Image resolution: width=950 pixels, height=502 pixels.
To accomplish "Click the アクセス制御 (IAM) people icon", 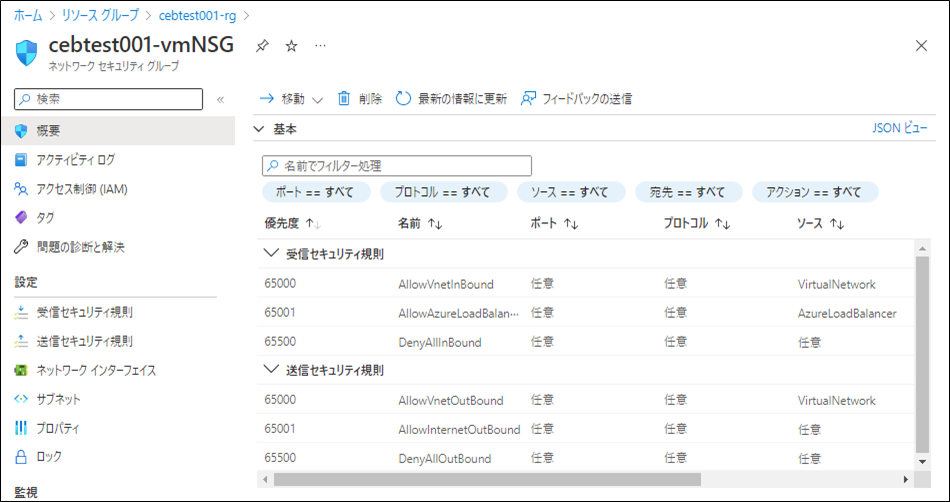I will [21, 189].
